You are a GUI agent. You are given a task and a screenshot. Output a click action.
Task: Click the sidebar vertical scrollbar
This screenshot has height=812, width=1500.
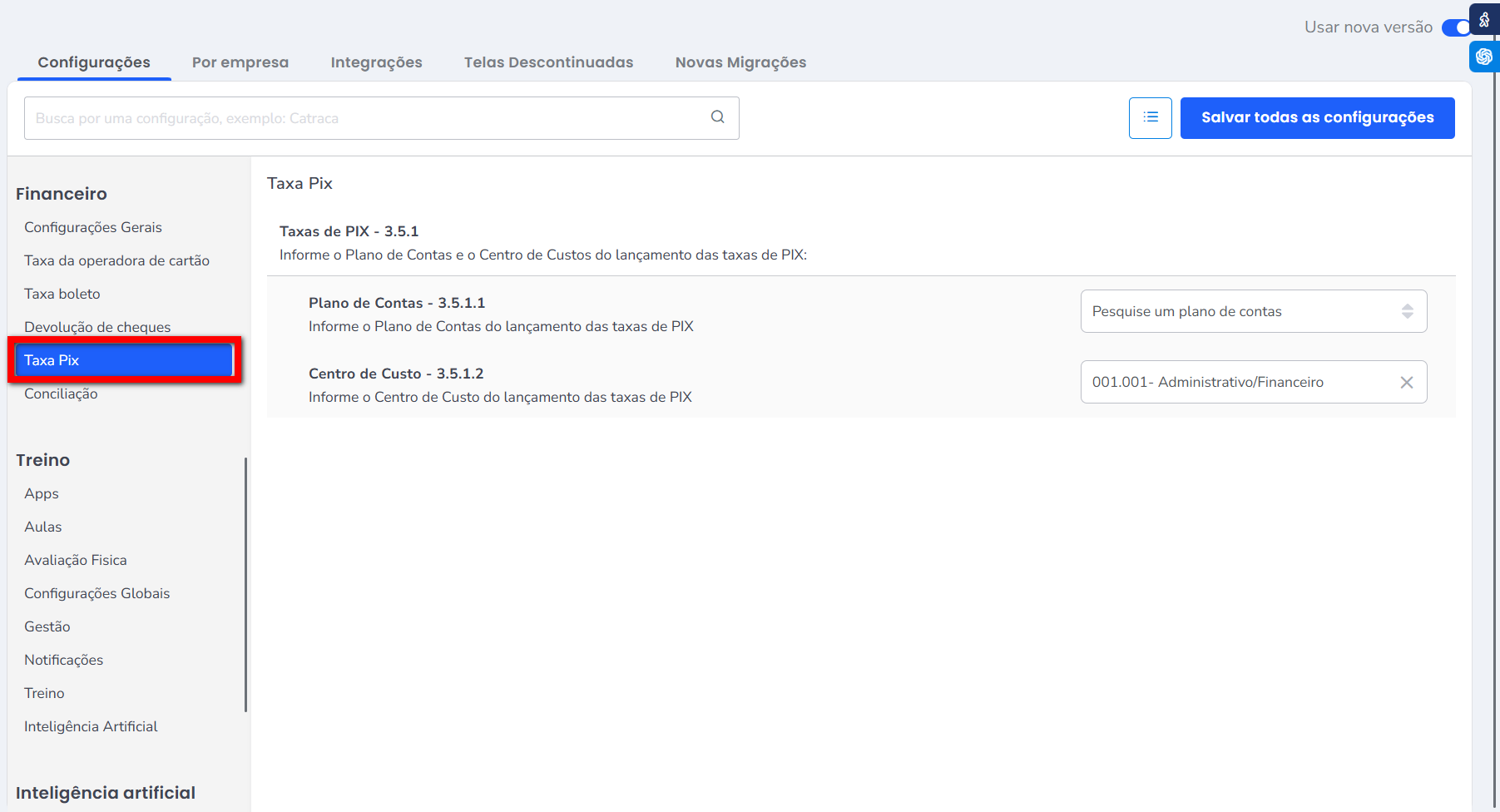click(x=245, y=582)
